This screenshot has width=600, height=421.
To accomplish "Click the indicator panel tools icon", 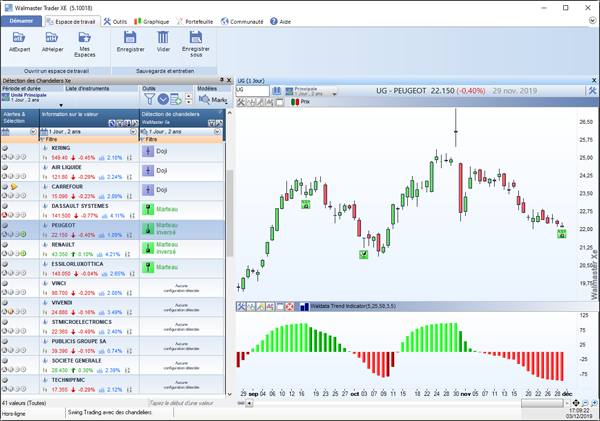I will (241, 306).
